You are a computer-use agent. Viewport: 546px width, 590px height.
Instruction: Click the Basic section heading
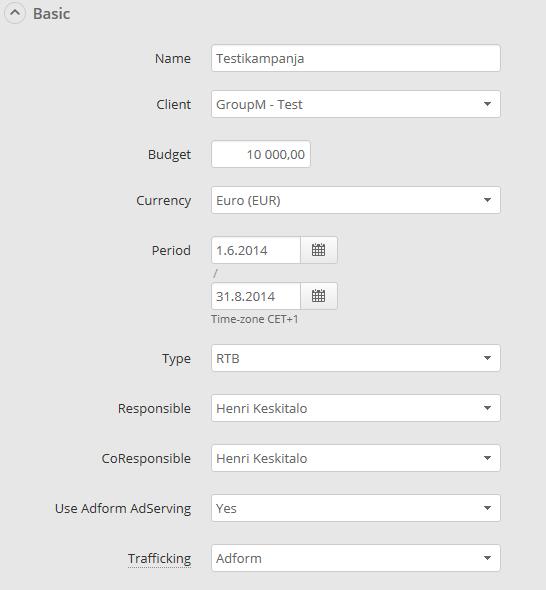[x=52, y=14]
